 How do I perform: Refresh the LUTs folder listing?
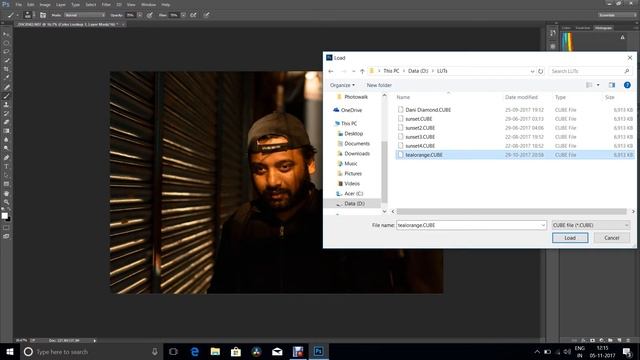[x=540, y=71]
